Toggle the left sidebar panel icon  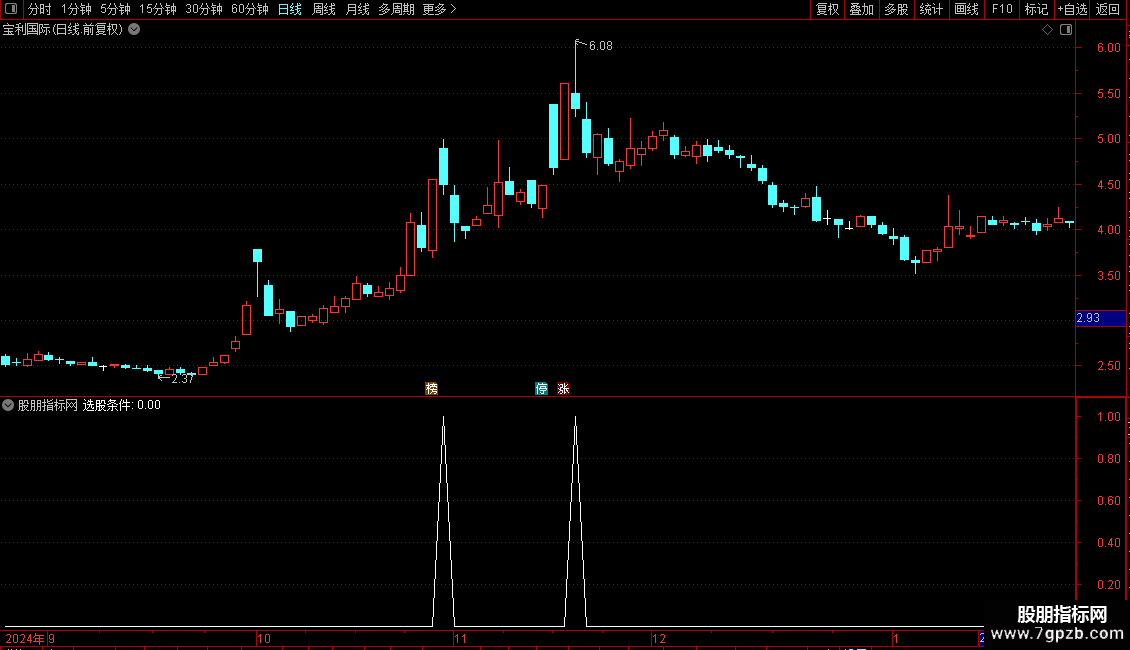pyautogui.click(x=11, y=9)
